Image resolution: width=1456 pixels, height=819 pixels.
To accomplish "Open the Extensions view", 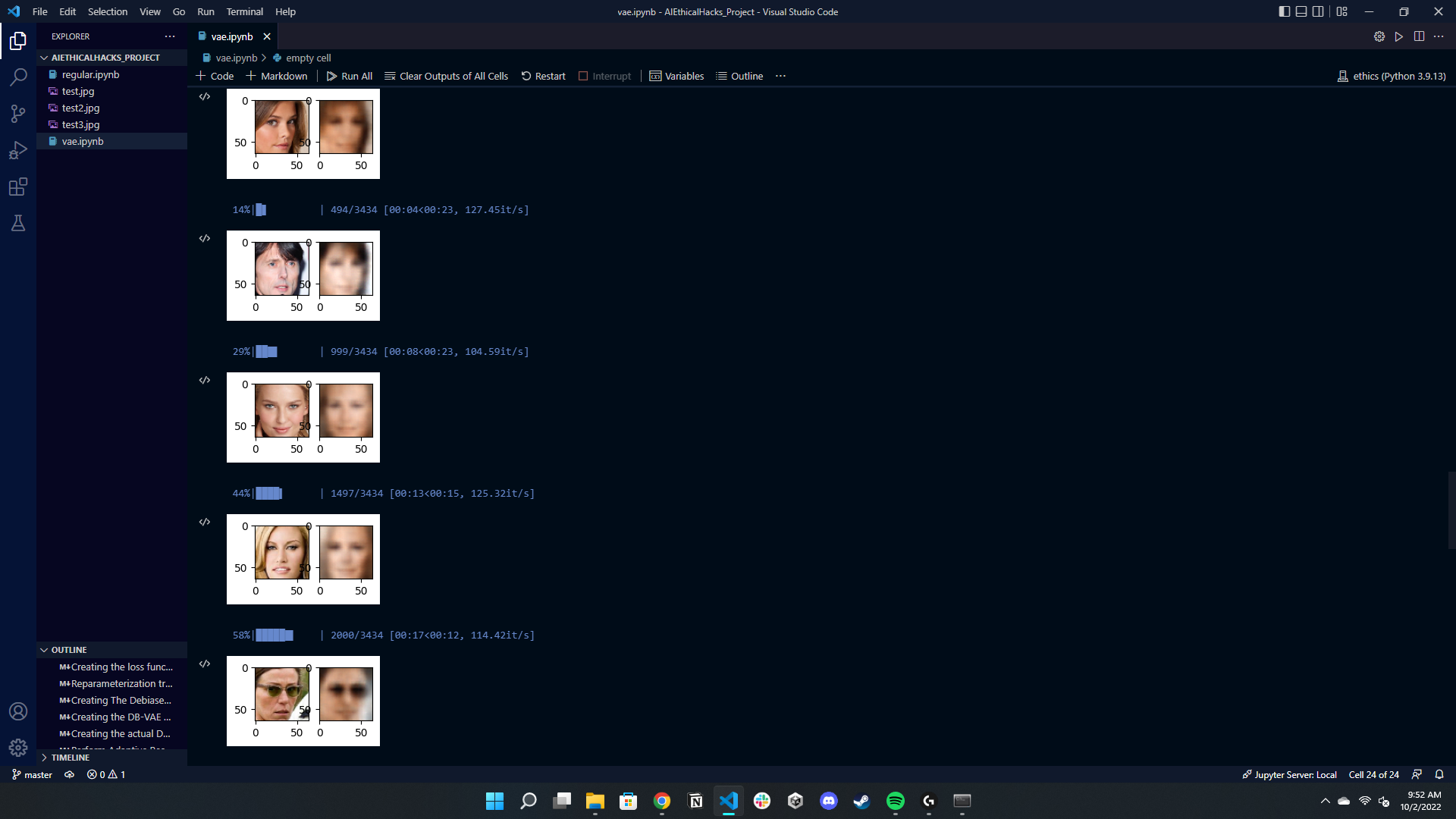I will [x=18, y=187].
